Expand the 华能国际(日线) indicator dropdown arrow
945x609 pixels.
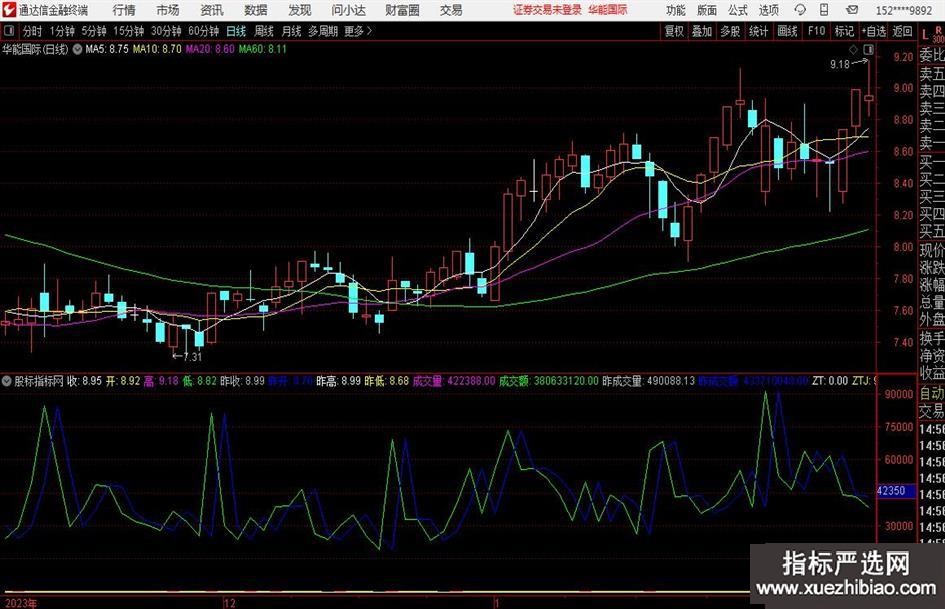77,49
